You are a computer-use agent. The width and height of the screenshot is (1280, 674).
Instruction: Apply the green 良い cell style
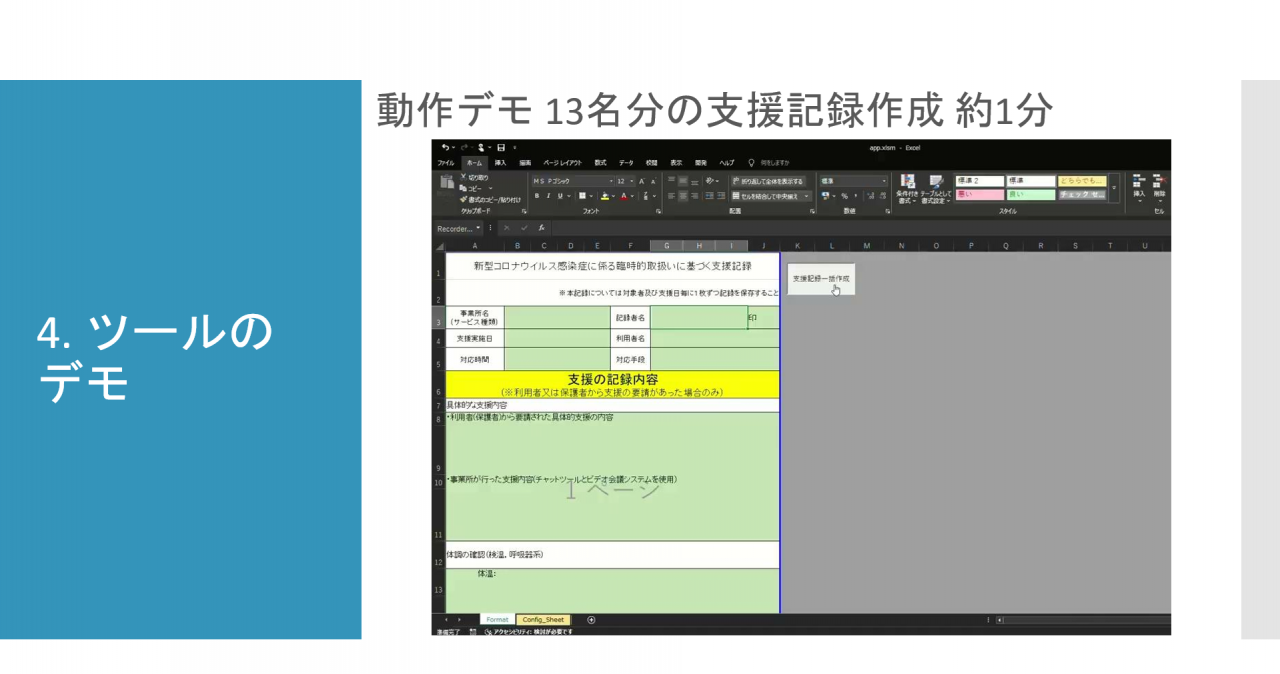click(x=1031, y=195)
